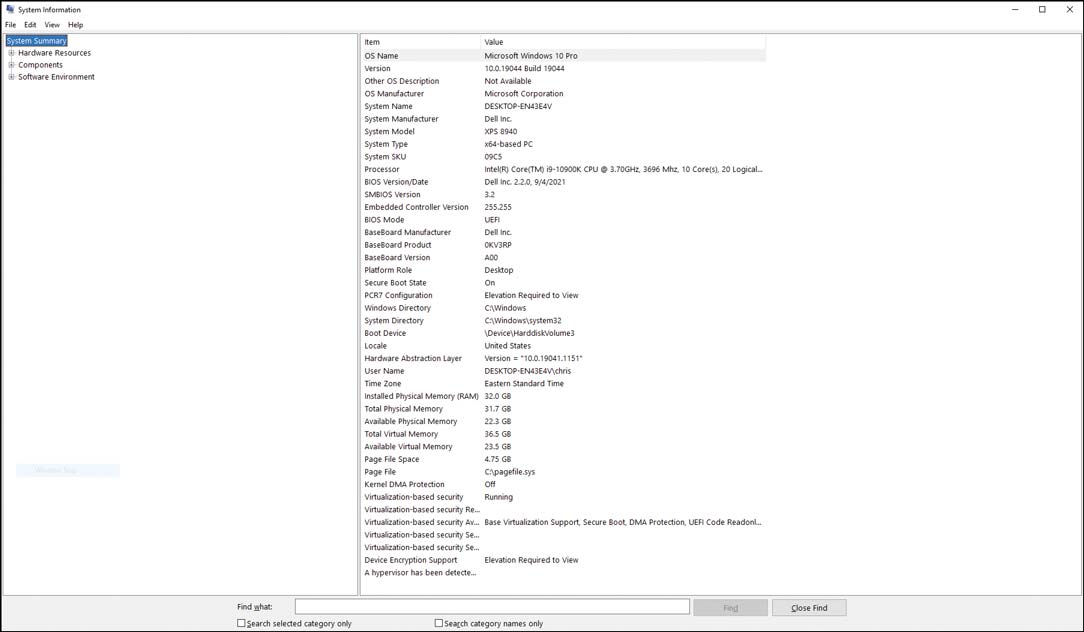Expand the Components tree node
The image size is (1084, 632).
(11, 65)
